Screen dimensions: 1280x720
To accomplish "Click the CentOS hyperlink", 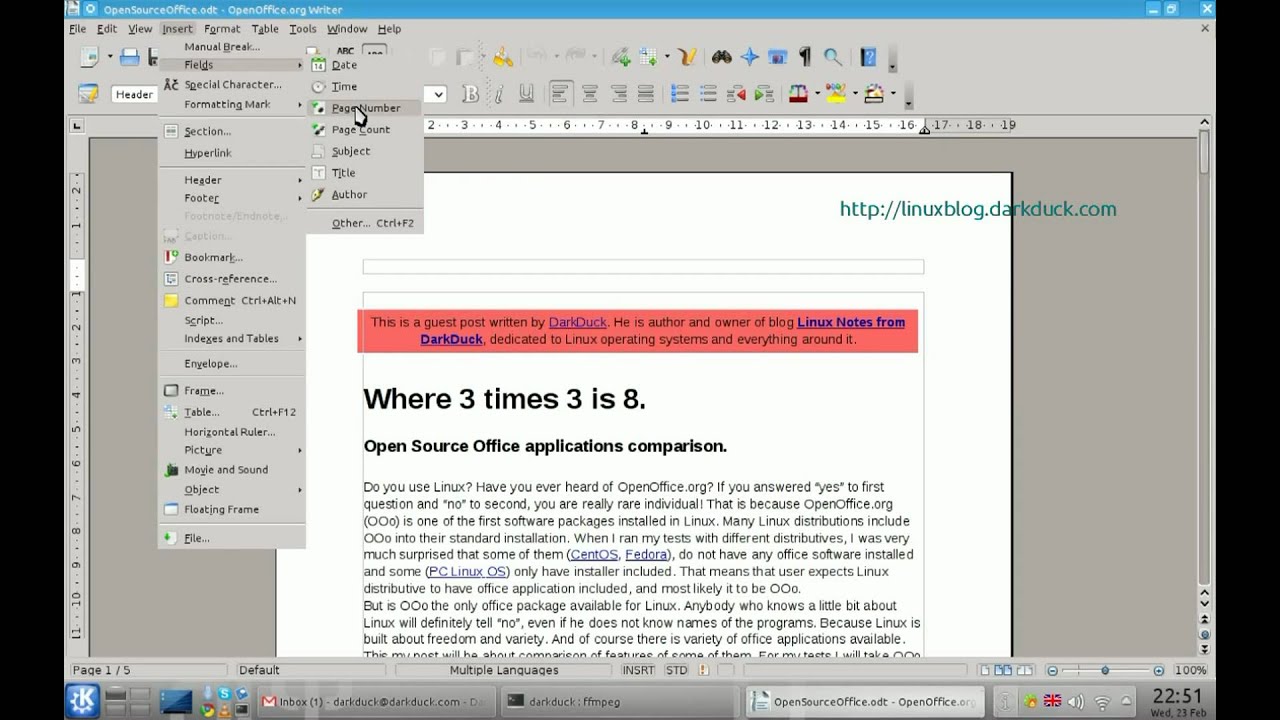I will pyautogui.click(x=594, y=555).
